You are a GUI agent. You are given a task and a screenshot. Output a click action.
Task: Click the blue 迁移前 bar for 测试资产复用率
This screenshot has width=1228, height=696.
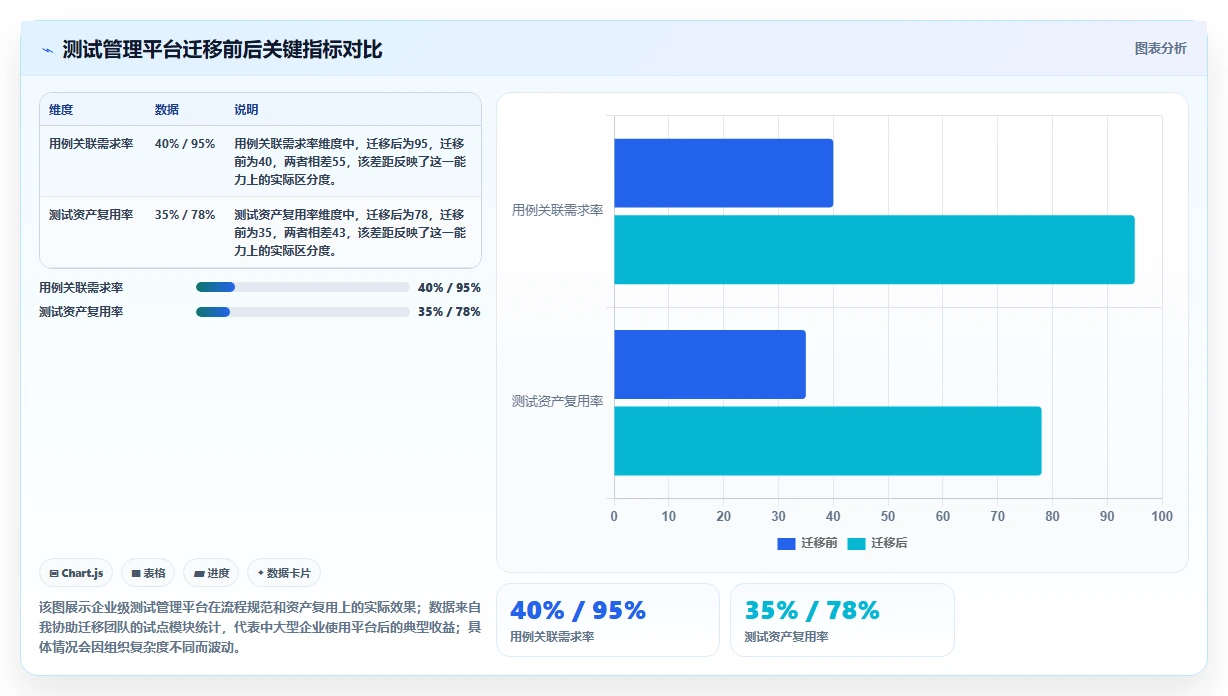click(710, 364)
